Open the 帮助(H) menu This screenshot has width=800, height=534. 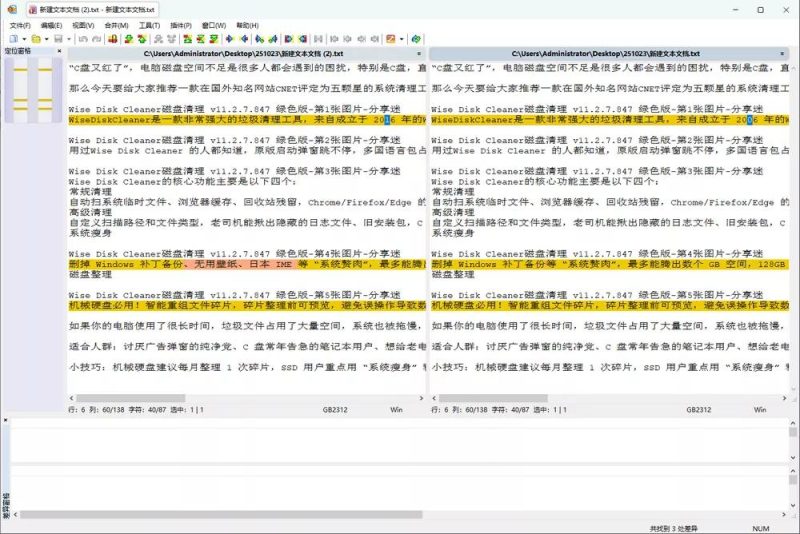(x=247, y=25)
